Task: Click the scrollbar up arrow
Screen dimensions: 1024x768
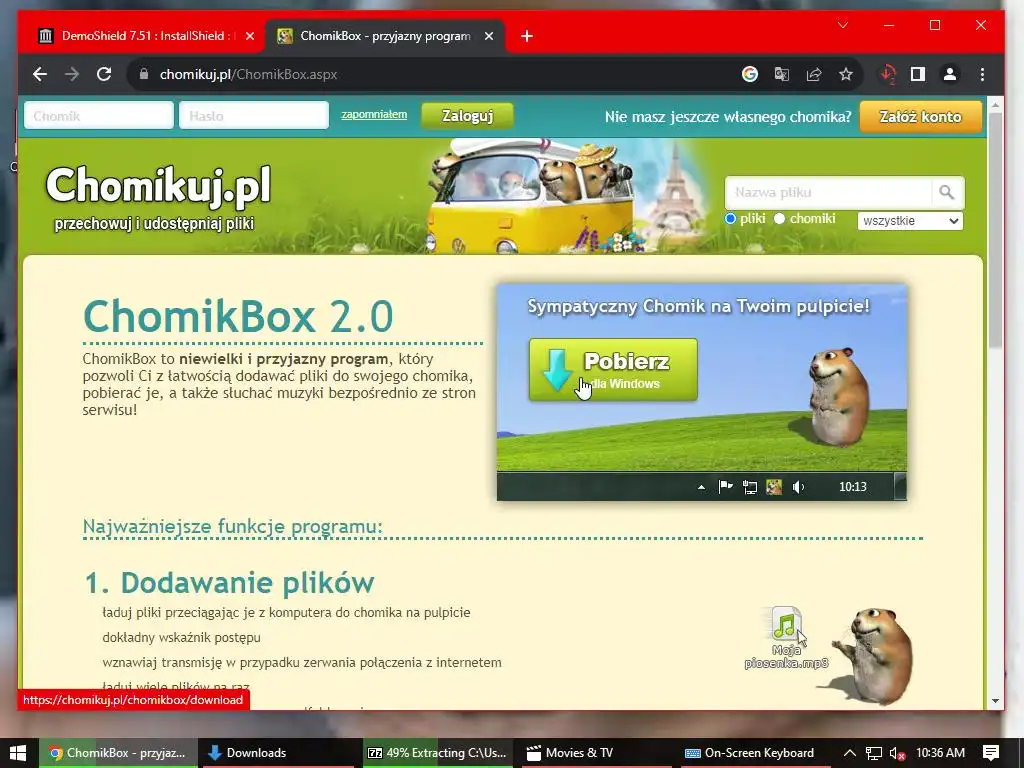Action: click(x=995, y=104)
